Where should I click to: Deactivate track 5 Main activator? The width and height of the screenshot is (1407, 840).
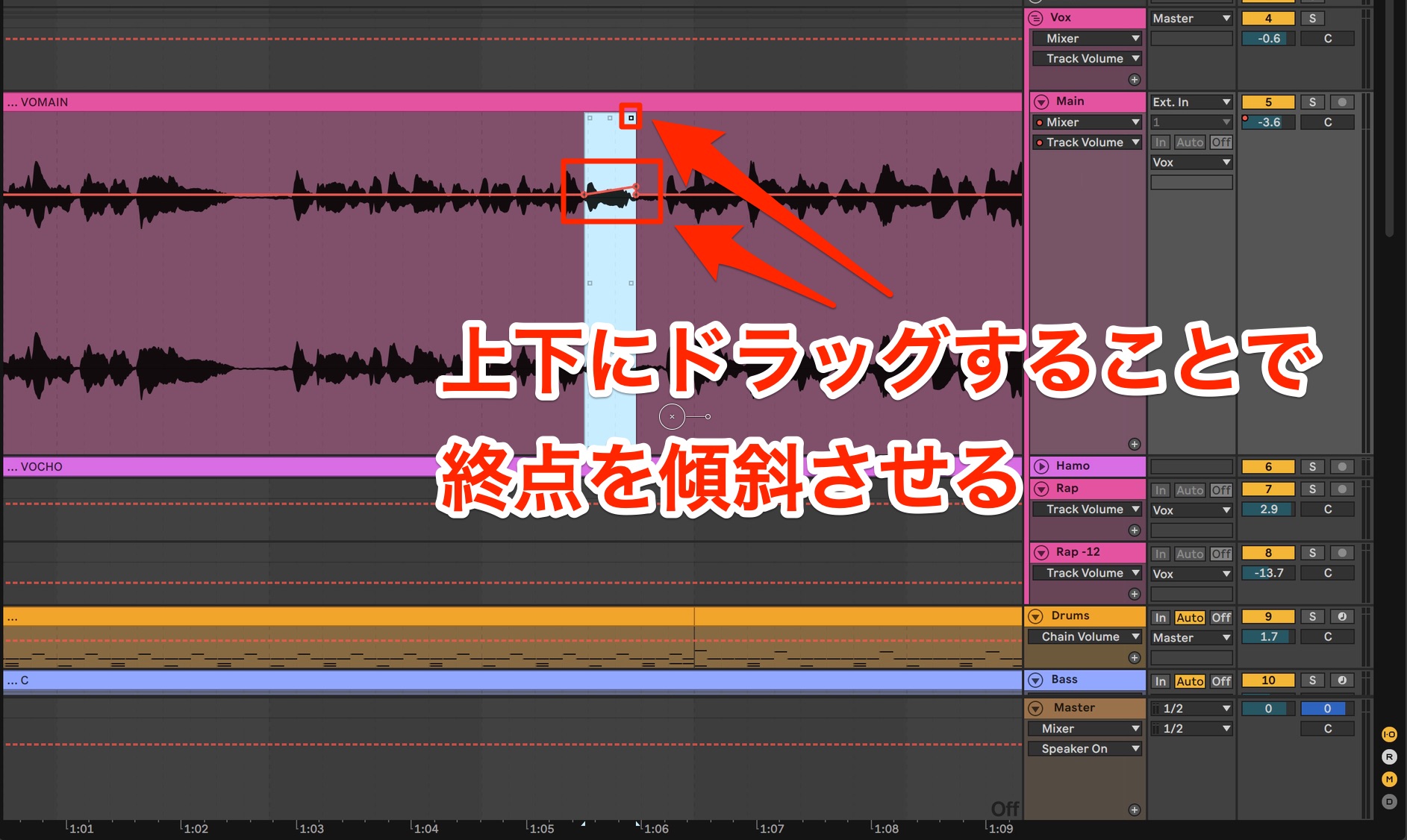1268,102
